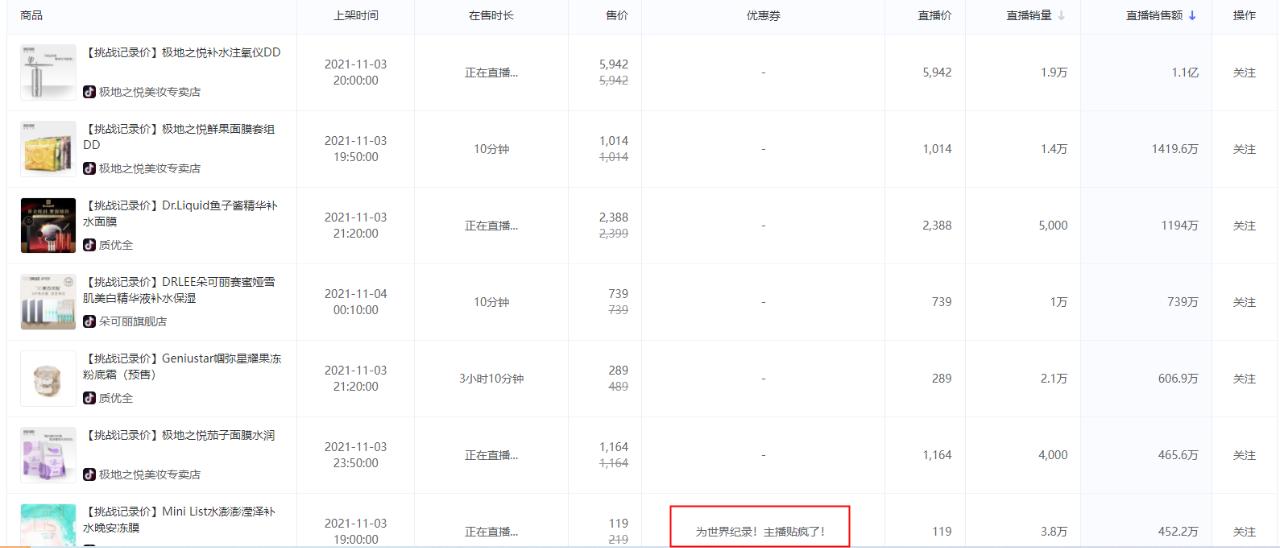The width and height of the screenshot is (1280, 548).
Task: Click 售价 column header
Action: (x=617, y=16)
